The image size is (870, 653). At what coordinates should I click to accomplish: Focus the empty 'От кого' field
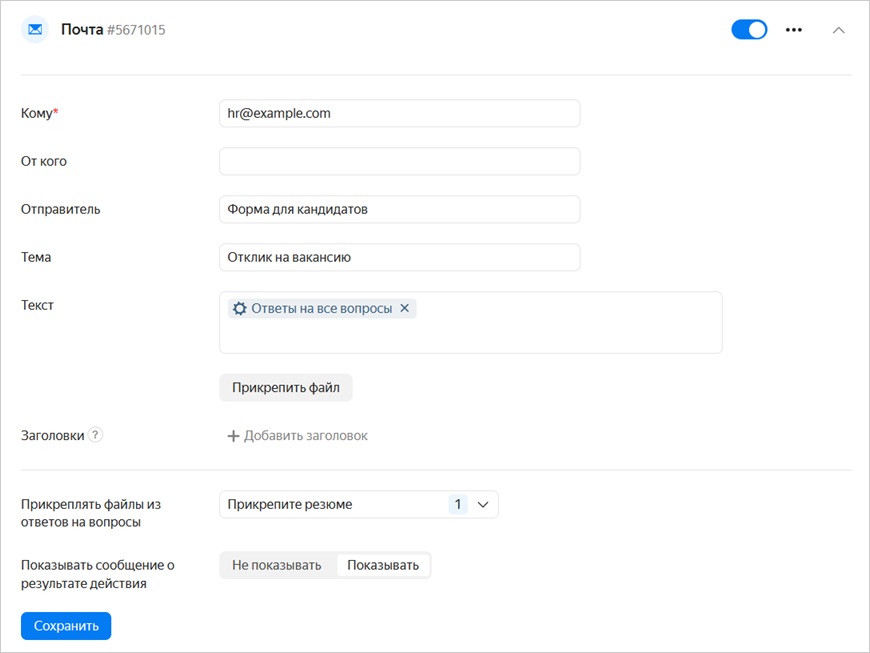(399, 162)
